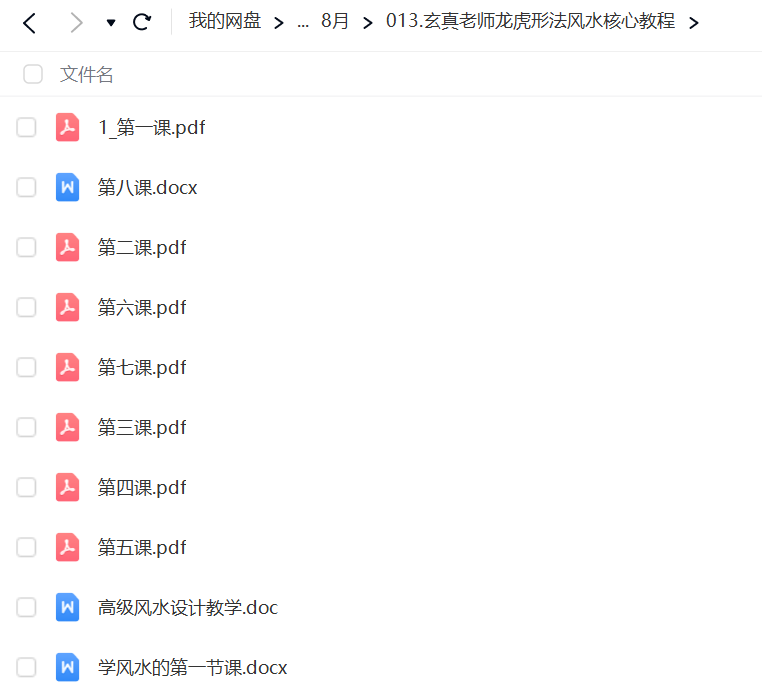The height and width of the screenshot is (696, 762).
Task: Click the PDF icon next to 第六课.pdf
Action: click(68, 307)
